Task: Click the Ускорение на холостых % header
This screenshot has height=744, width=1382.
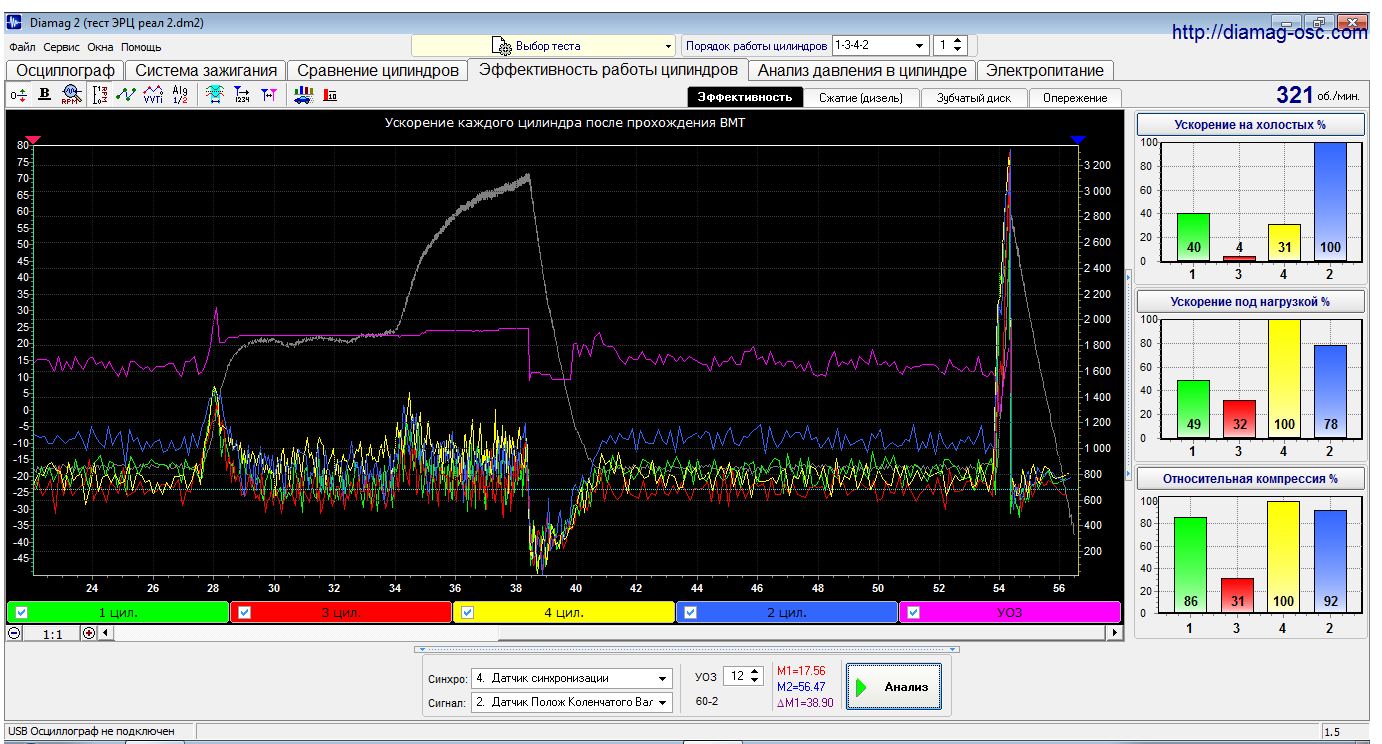Action: (x=1251, y=124)
